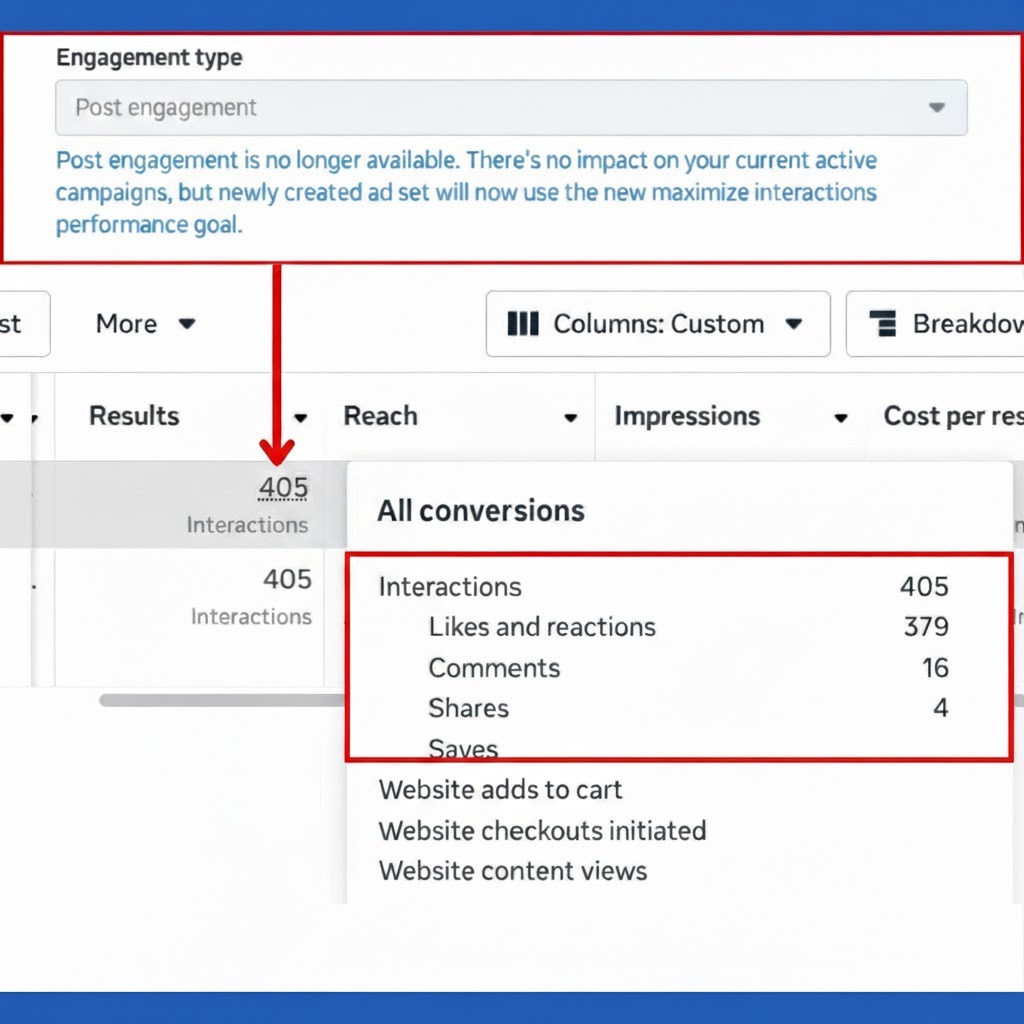Click the Likes and reactions count 379
Image resolution: width=1024 pixels, height=1024 pixels.
pos(926,627)
